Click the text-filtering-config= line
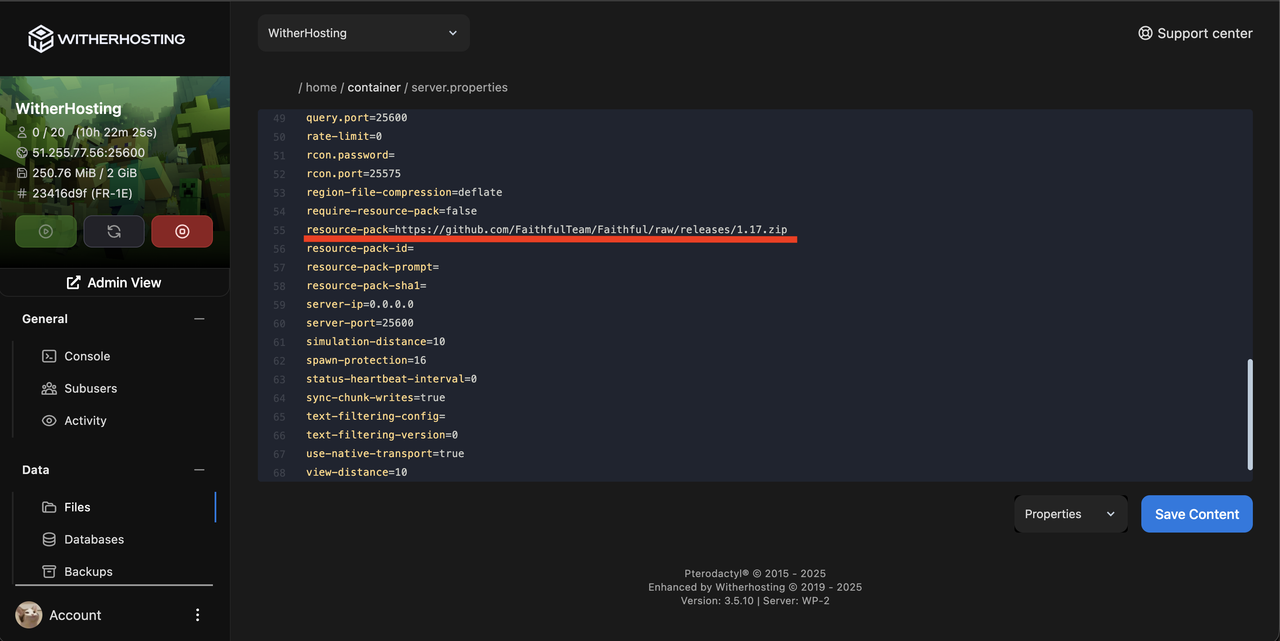 click(376, 416)
